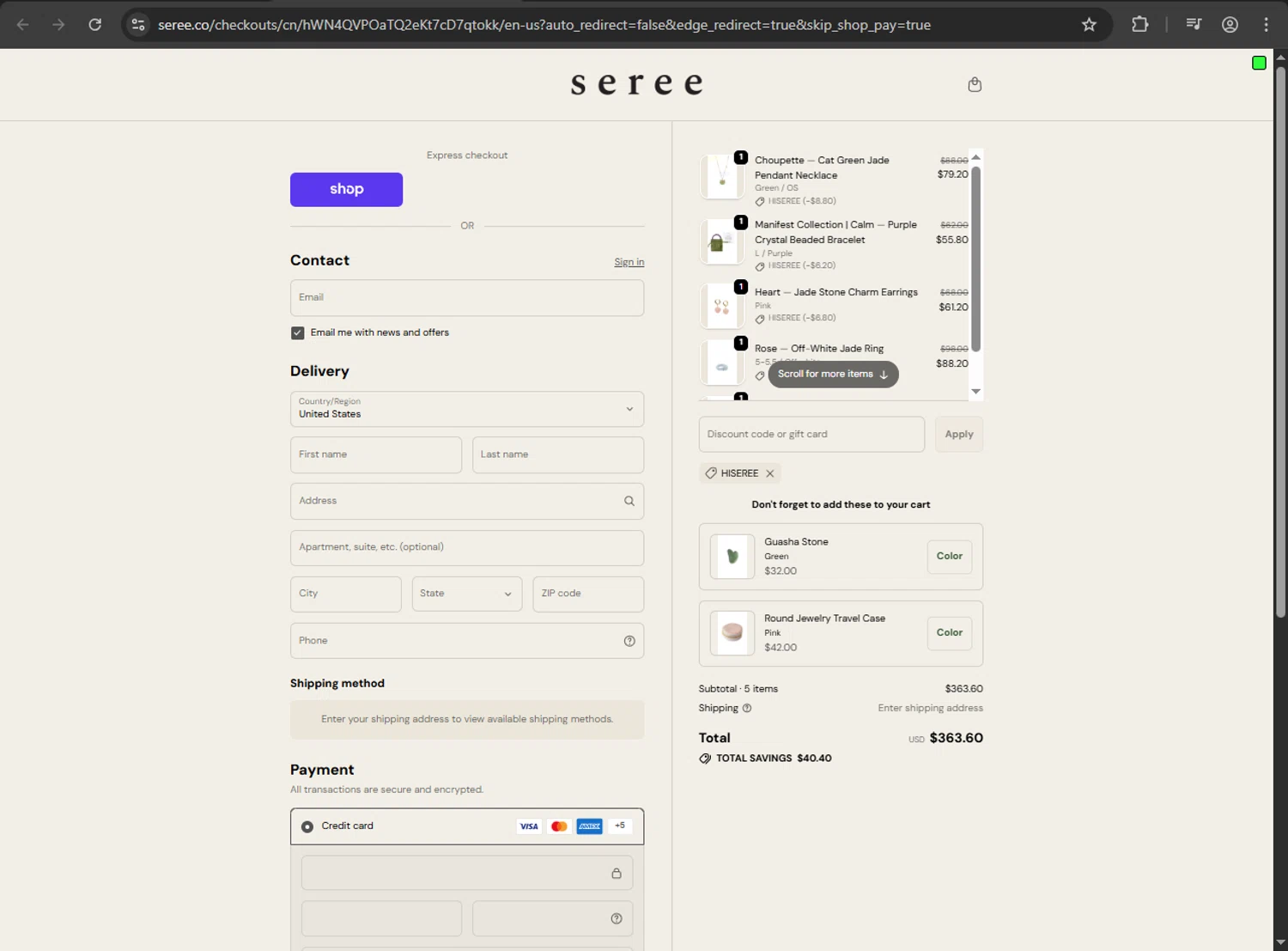This screenshot has width=1288, height=951.
Task: Pay with the Shop express checkout button
Action: (346, 190)
